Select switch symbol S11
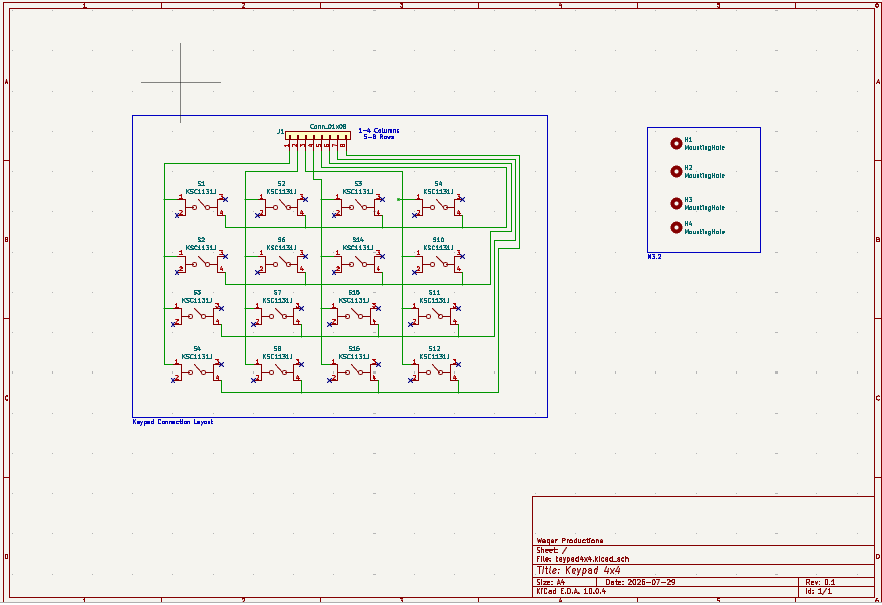Viewport: 882px width, 605px height. click(434, 316)
